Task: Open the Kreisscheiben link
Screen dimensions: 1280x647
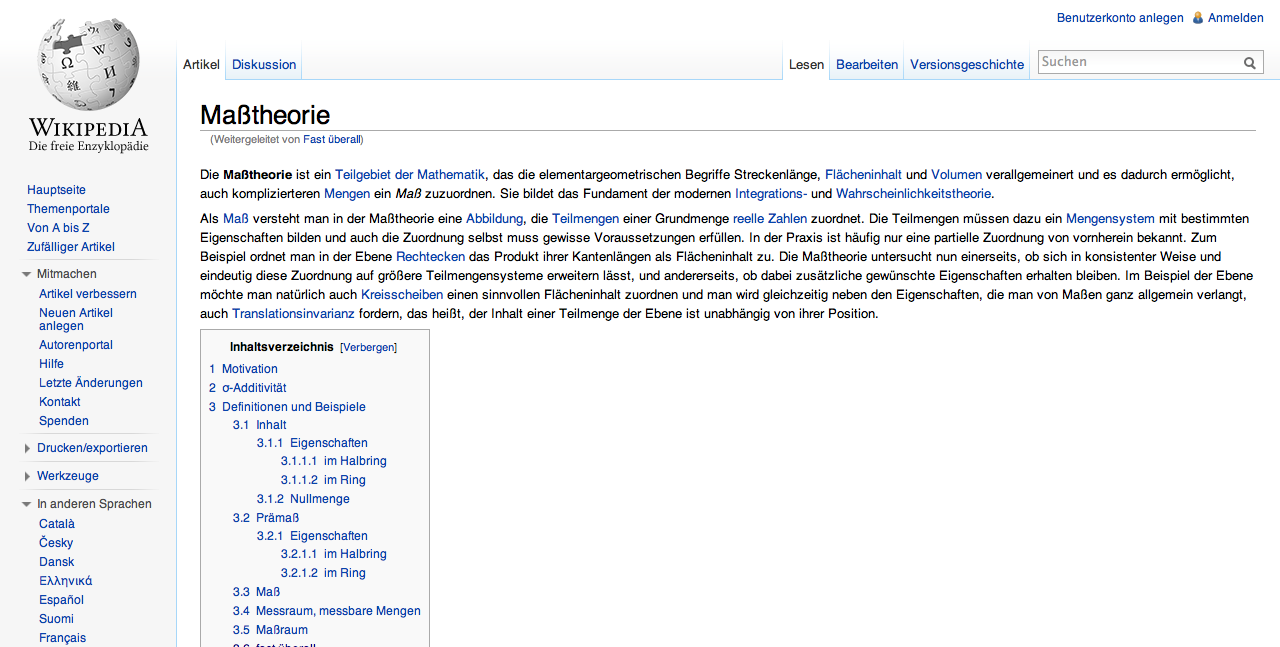Action: (x=402, y=294)
